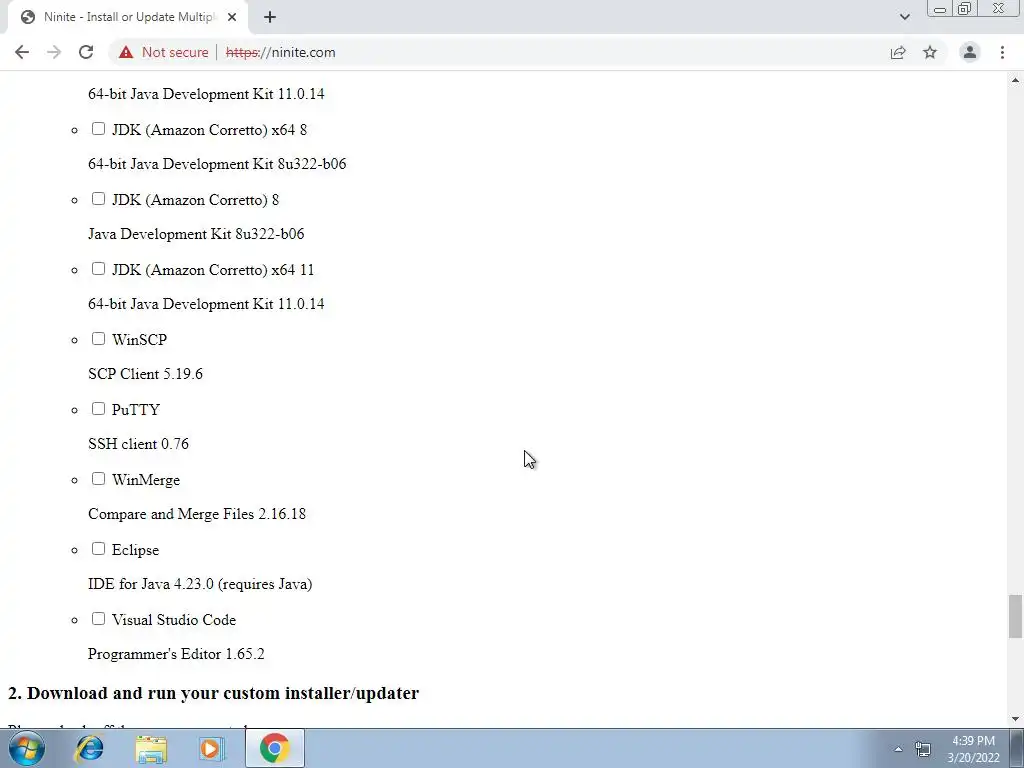1024x768 pixels.
Task: Open the taskbar clock and date
Action: (x=973, y=749)
